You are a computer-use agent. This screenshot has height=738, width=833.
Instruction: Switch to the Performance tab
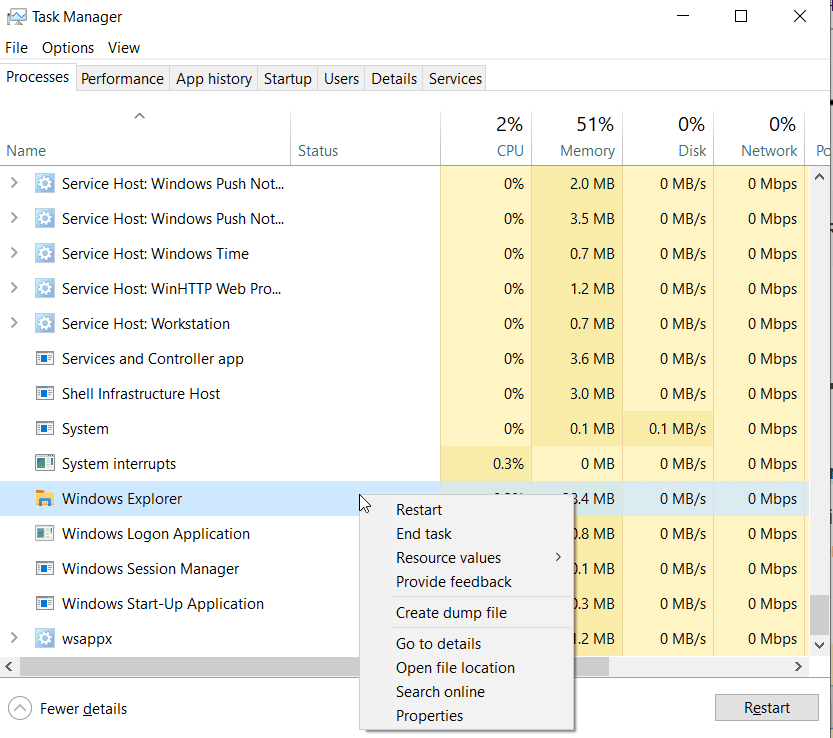coord(122,79)
